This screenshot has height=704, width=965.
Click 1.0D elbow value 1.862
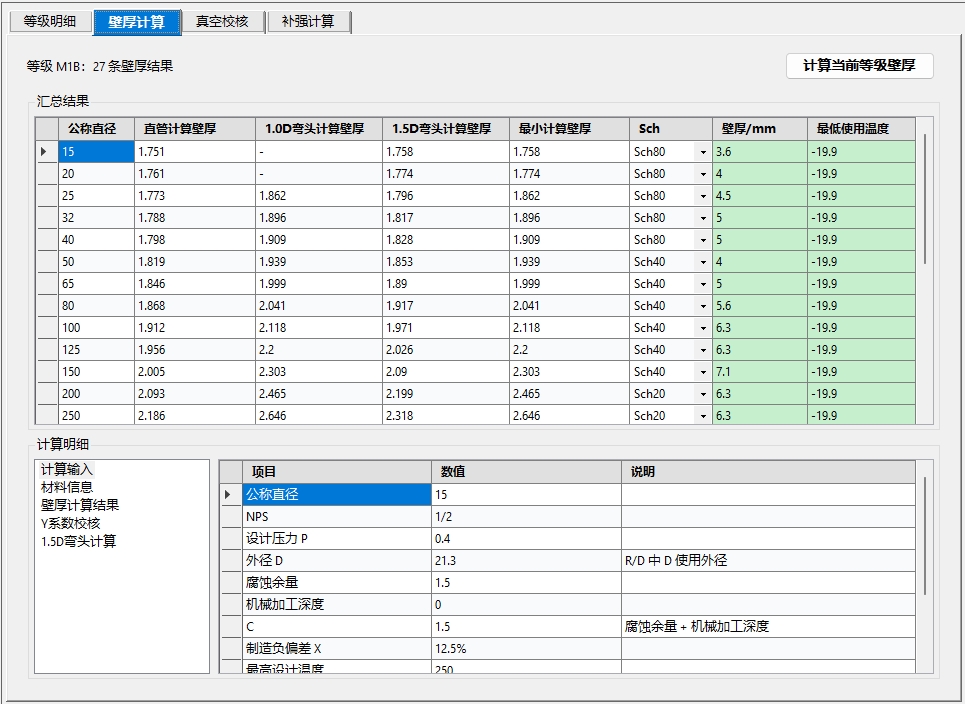coord(319,196)
